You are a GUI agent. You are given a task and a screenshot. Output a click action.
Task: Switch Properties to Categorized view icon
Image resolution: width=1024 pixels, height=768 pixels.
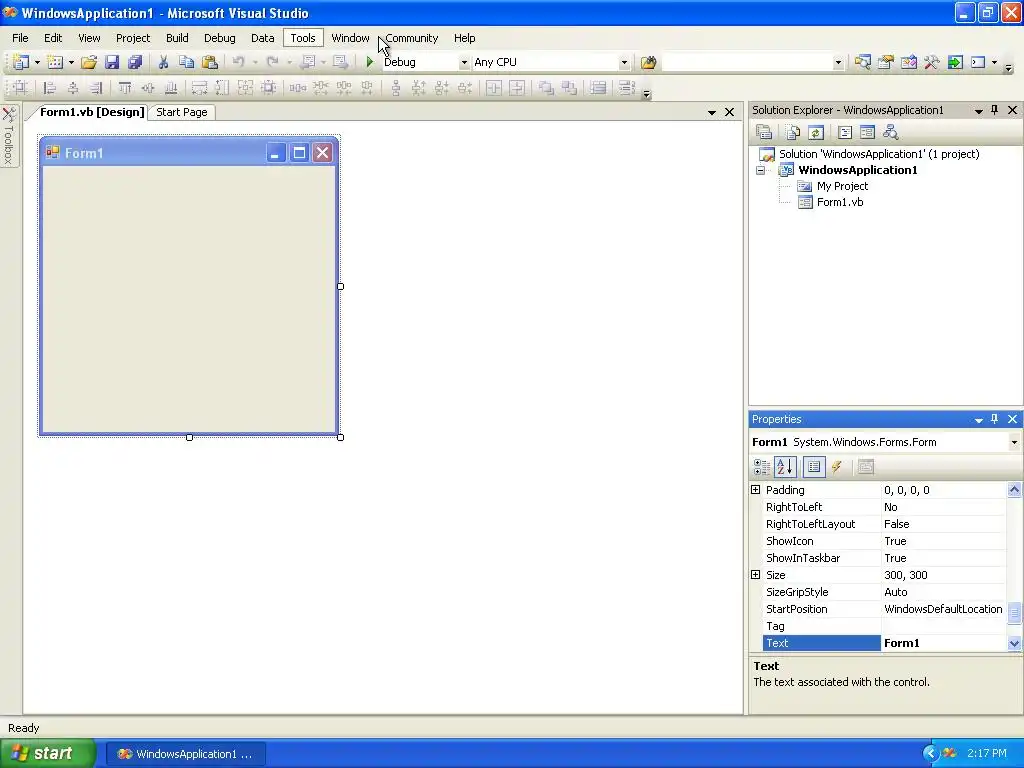coord(761,467)
